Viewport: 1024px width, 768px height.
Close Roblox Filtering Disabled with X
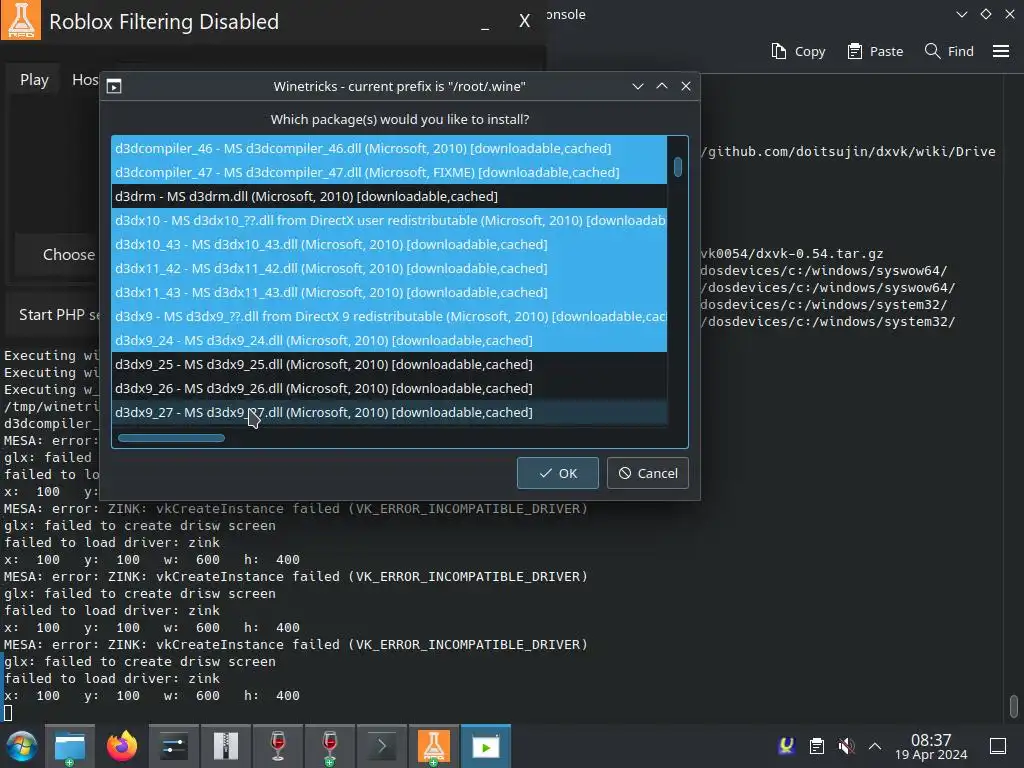(524, 21)
